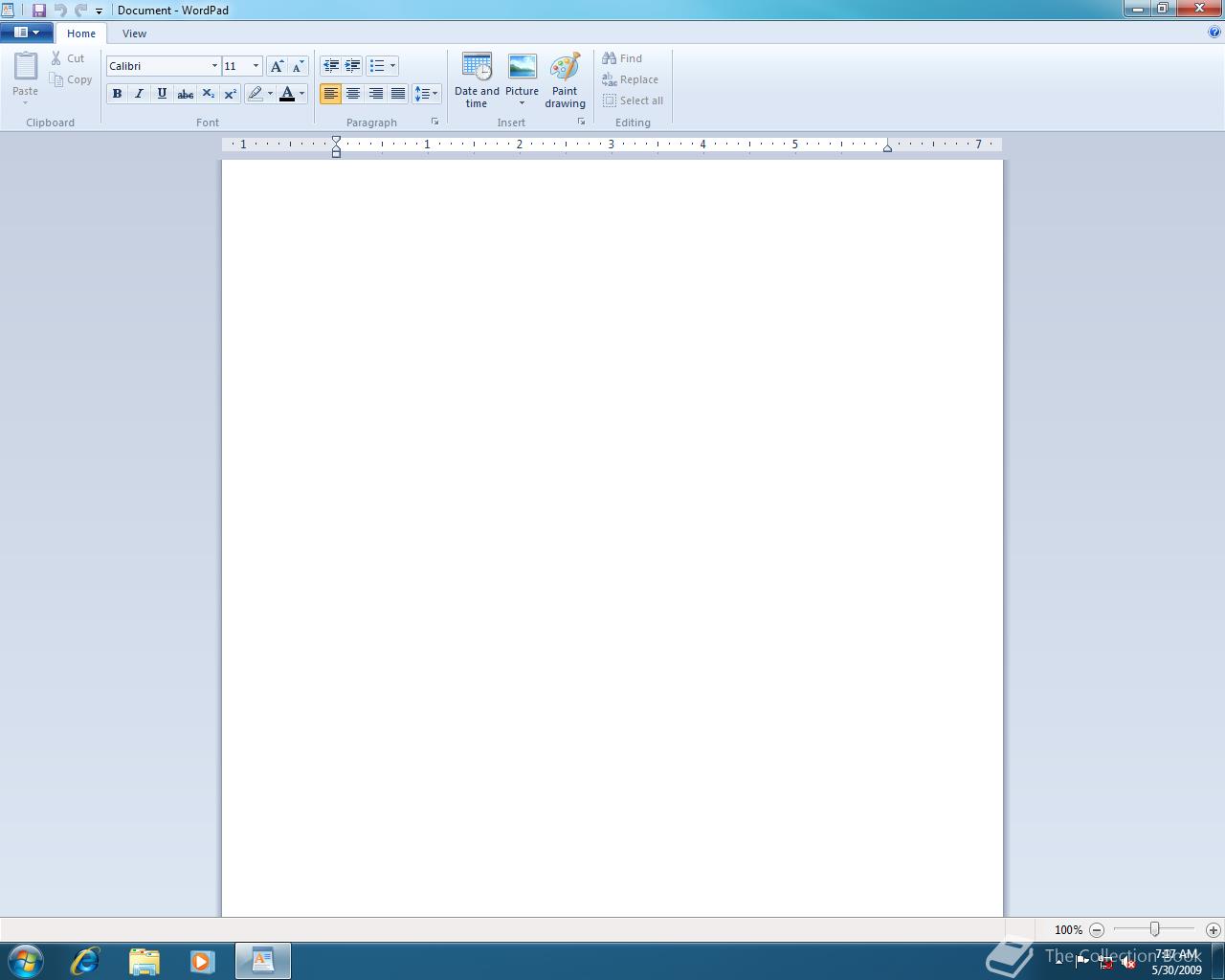The image size is (1225, 980).
Task: Click the date 5/30/2009 in system tray
Action: point(1176,969)
